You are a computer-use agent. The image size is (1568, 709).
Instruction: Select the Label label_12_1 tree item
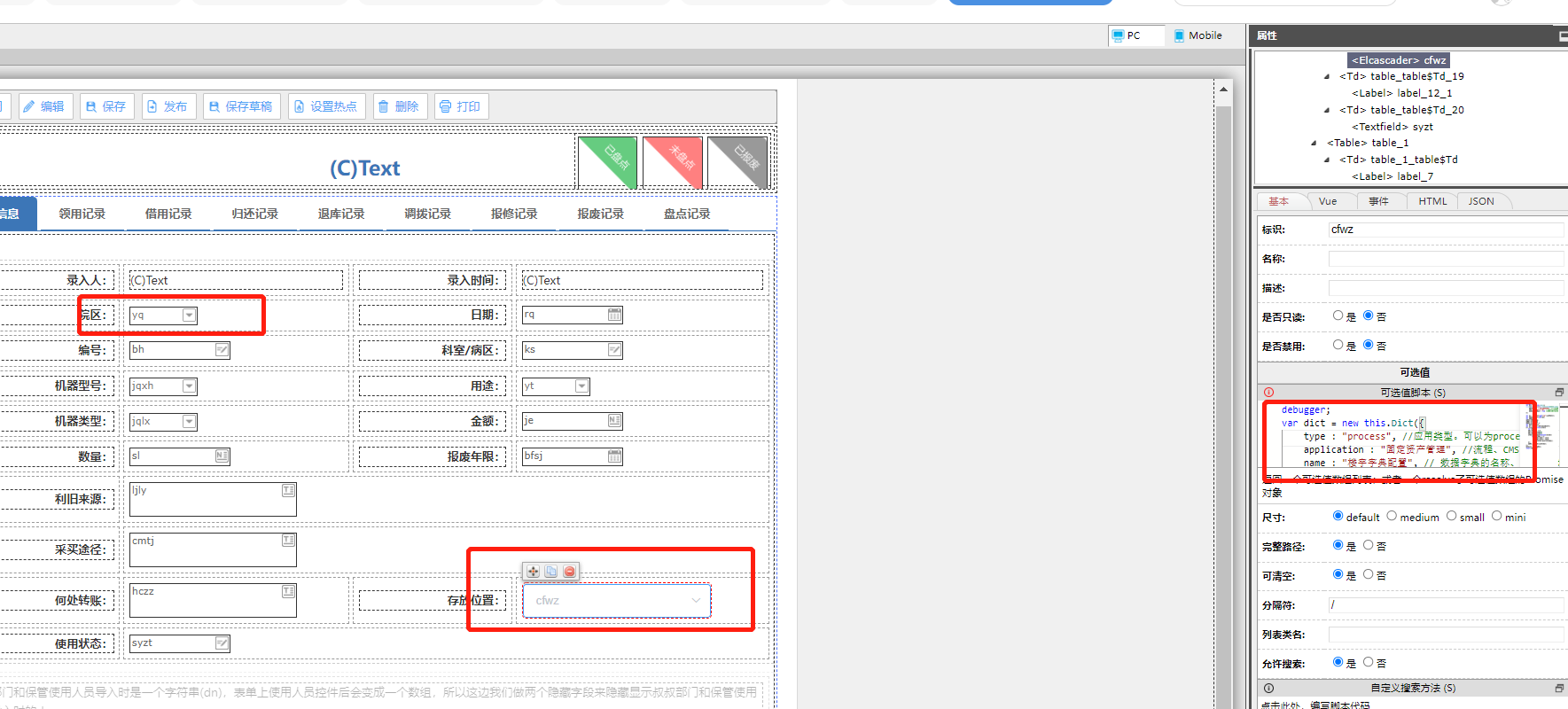click(1402, 93)
